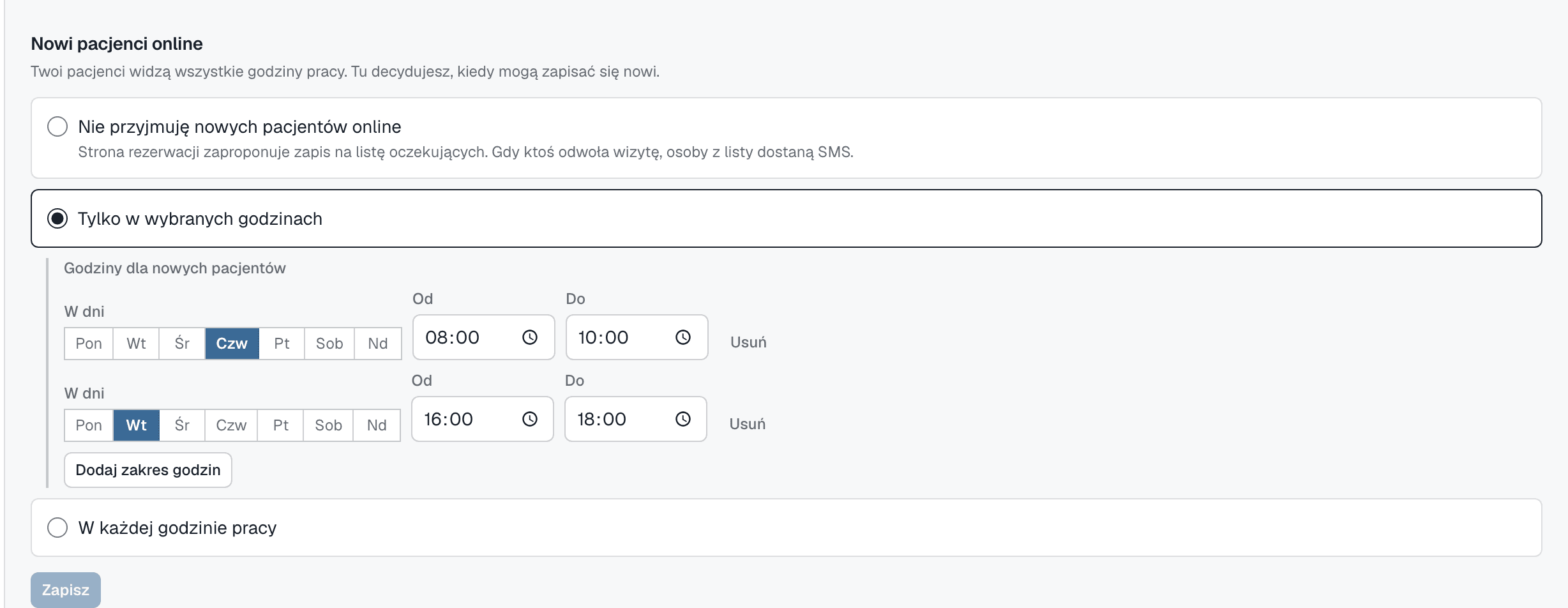Toggle Wt in the 08:00 range row
Viewport: 1568px width, 608px height.
[x=136, y=344]
